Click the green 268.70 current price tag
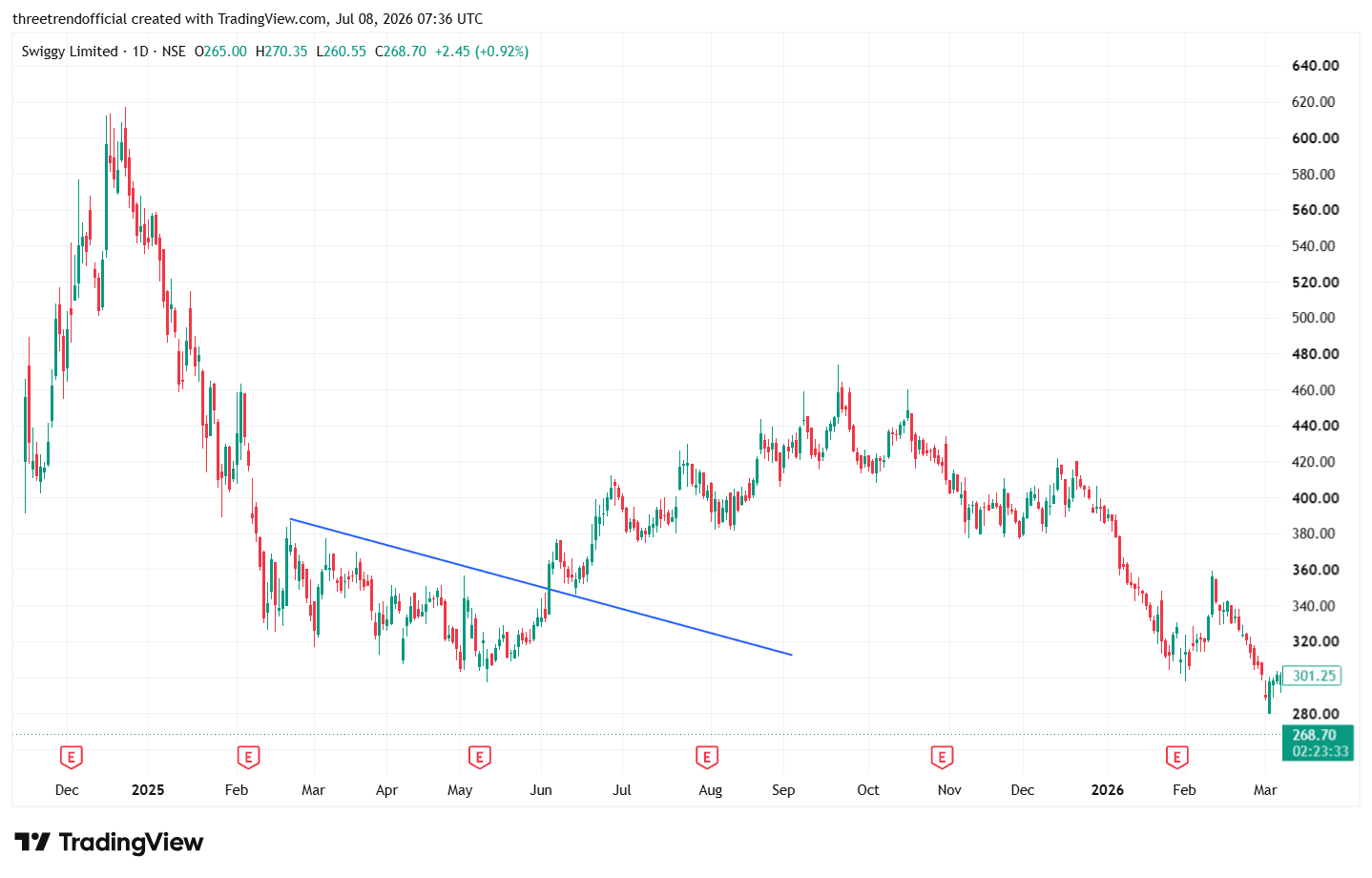1372x878 pixels. pyautogui.click(x=1318, y=735)
